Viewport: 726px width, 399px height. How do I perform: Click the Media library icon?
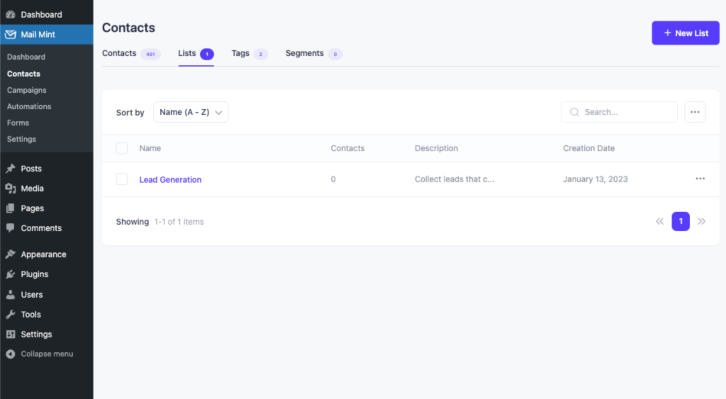[x=10, y=188]
